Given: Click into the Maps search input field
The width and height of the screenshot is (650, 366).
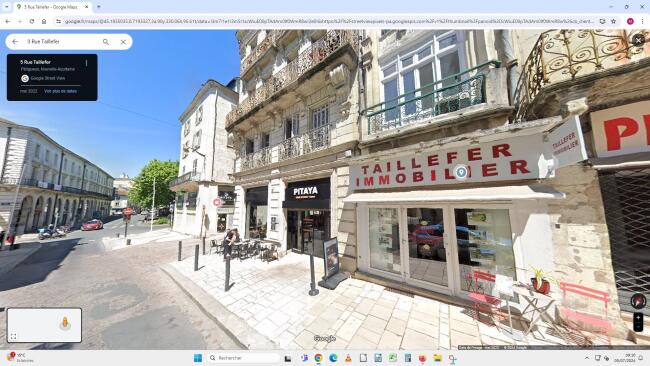Looking at the screenshot, I should (62, 42).
